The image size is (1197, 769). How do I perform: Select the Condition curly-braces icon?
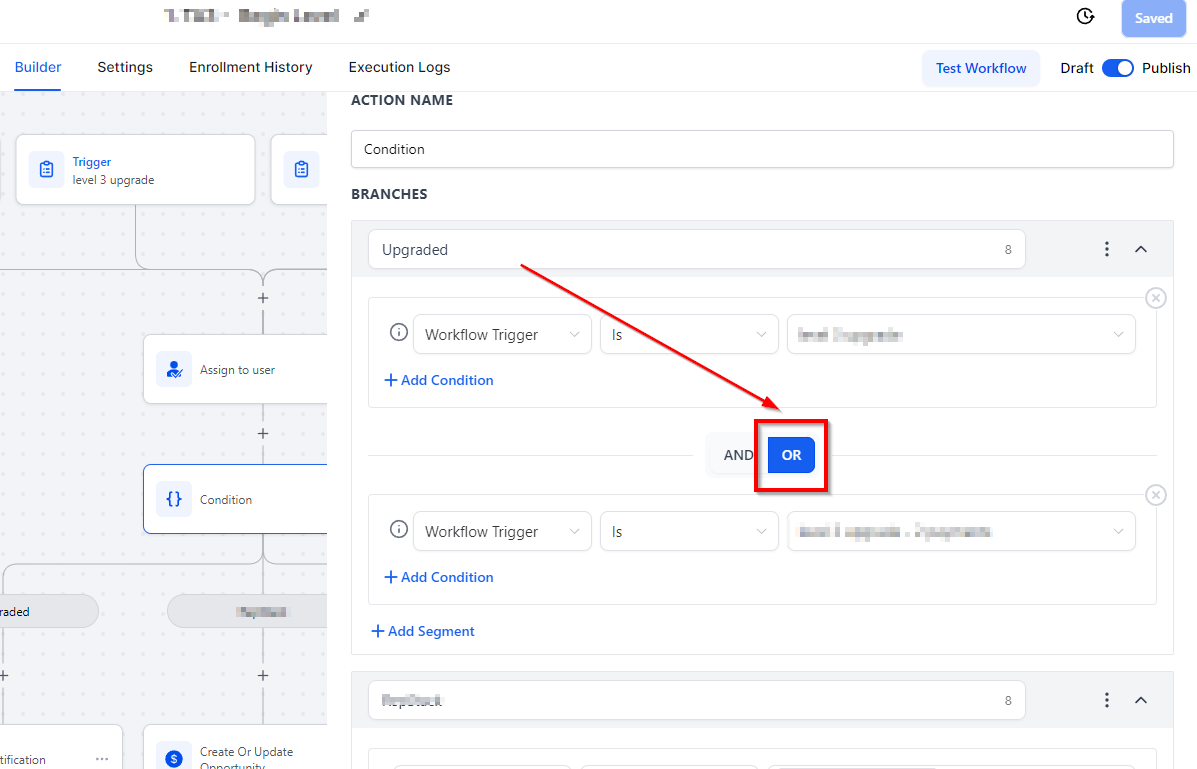click(174, 499)
